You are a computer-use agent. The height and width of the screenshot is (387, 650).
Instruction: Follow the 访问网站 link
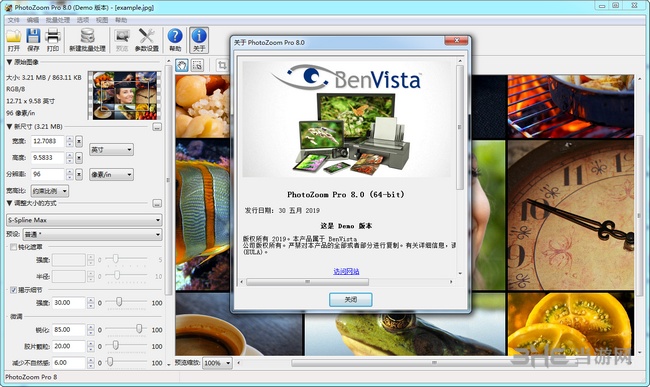[346, 271]
